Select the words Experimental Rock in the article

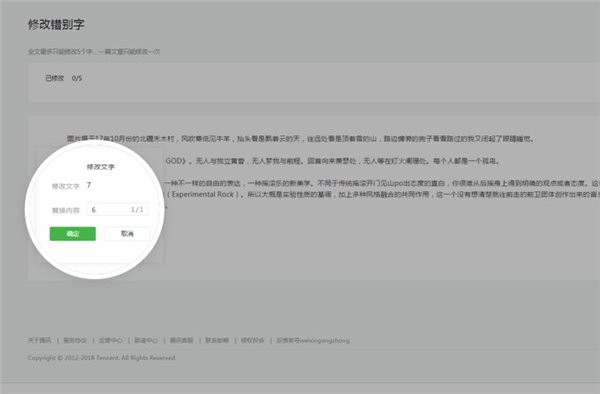[x=203, y=194]
